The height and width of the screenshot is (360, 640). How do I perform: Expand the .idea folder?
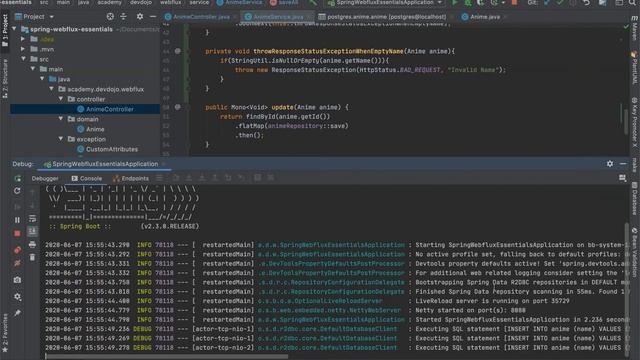pos(23,39)
